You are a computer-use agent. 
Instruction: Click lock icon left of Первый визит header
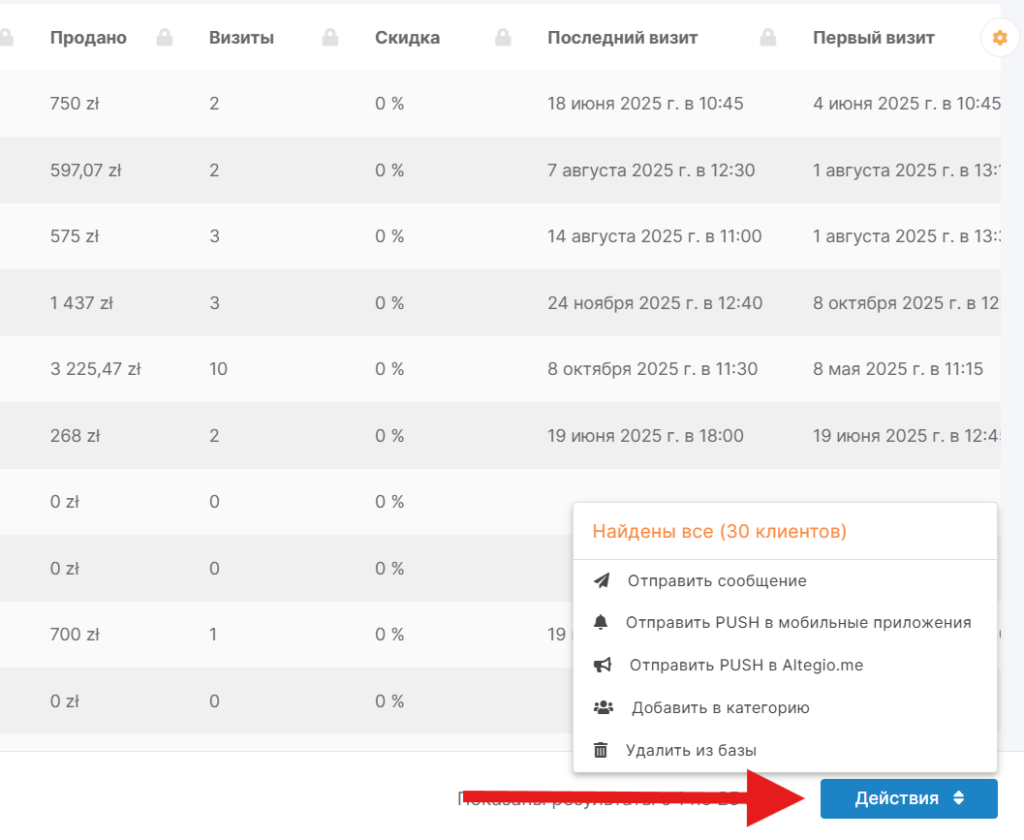pos(768,38)
